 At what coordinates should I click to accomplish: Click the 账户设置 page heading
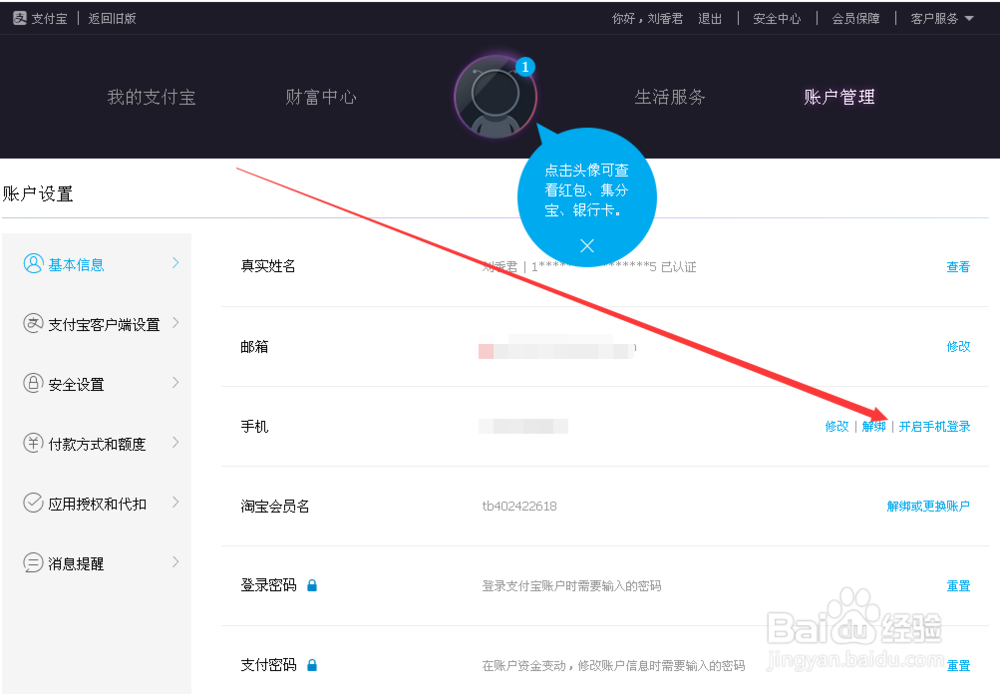point(38,193)
